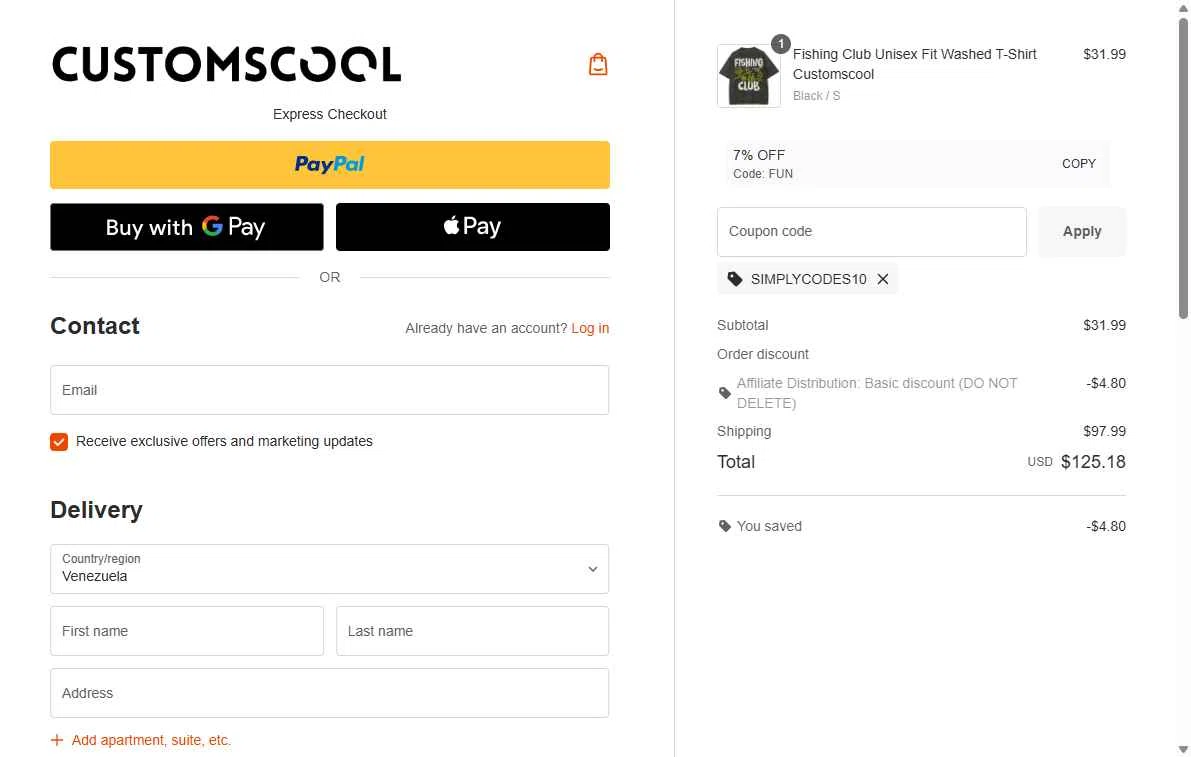Click the plus icon for adding apartment
The width and height of the screenshot is (1191, 757).
pos(57,740)
